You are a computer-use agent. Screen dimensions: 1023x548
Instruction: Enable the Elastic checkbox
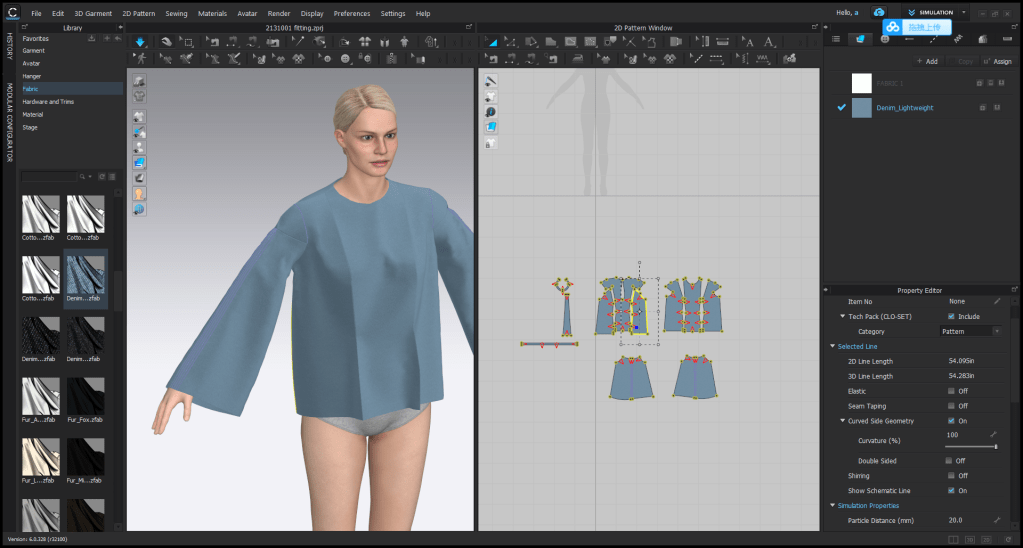pos(951,391)
